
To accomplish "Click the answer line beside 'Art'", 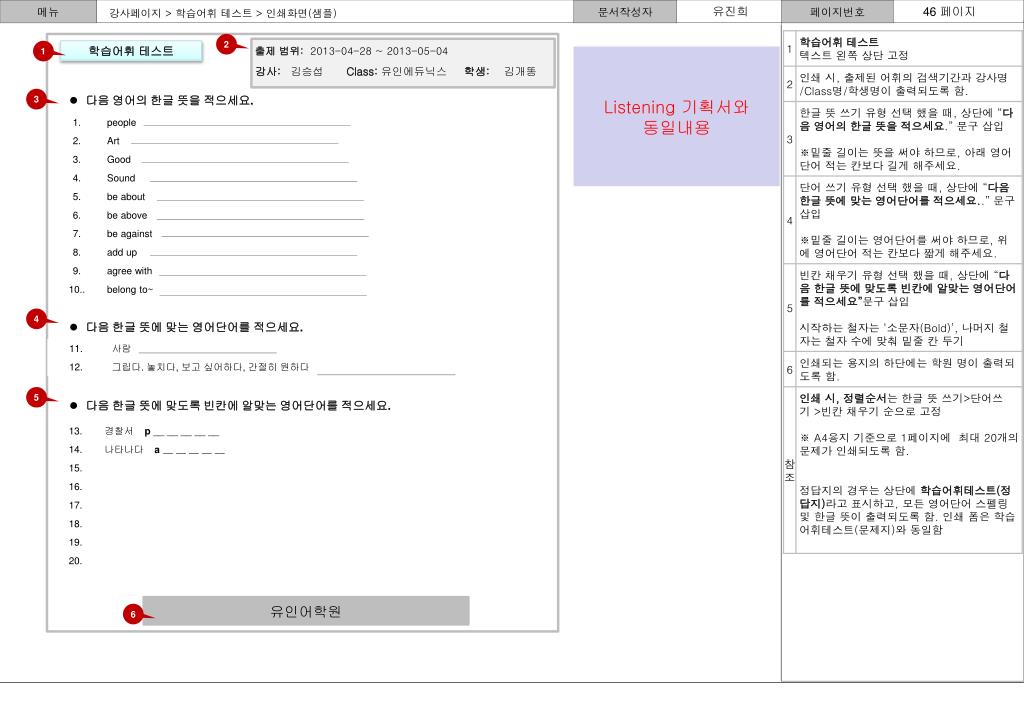I will (234, 143).
